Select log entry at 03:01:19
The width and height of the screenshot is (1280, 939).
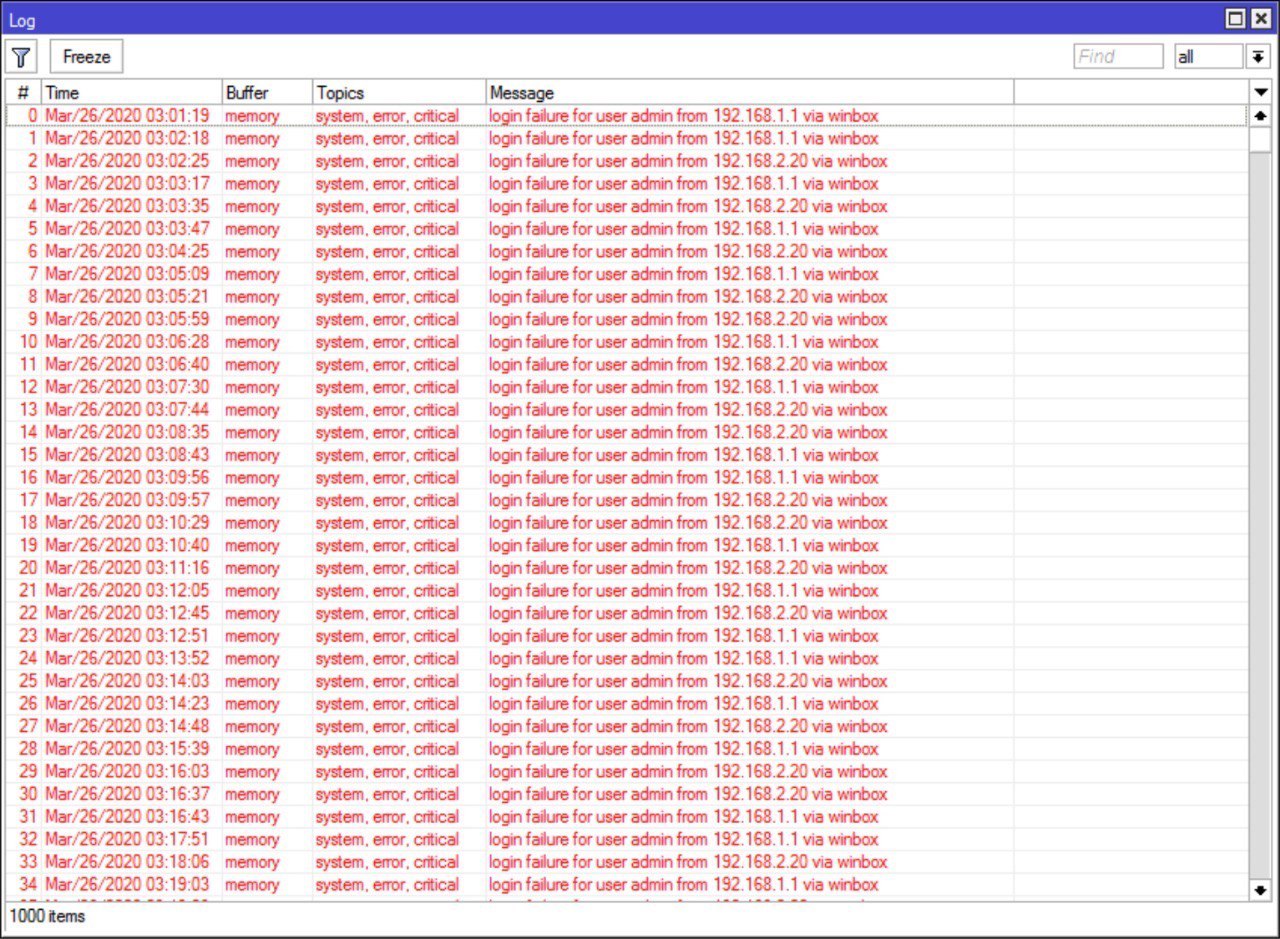(627, 116)
